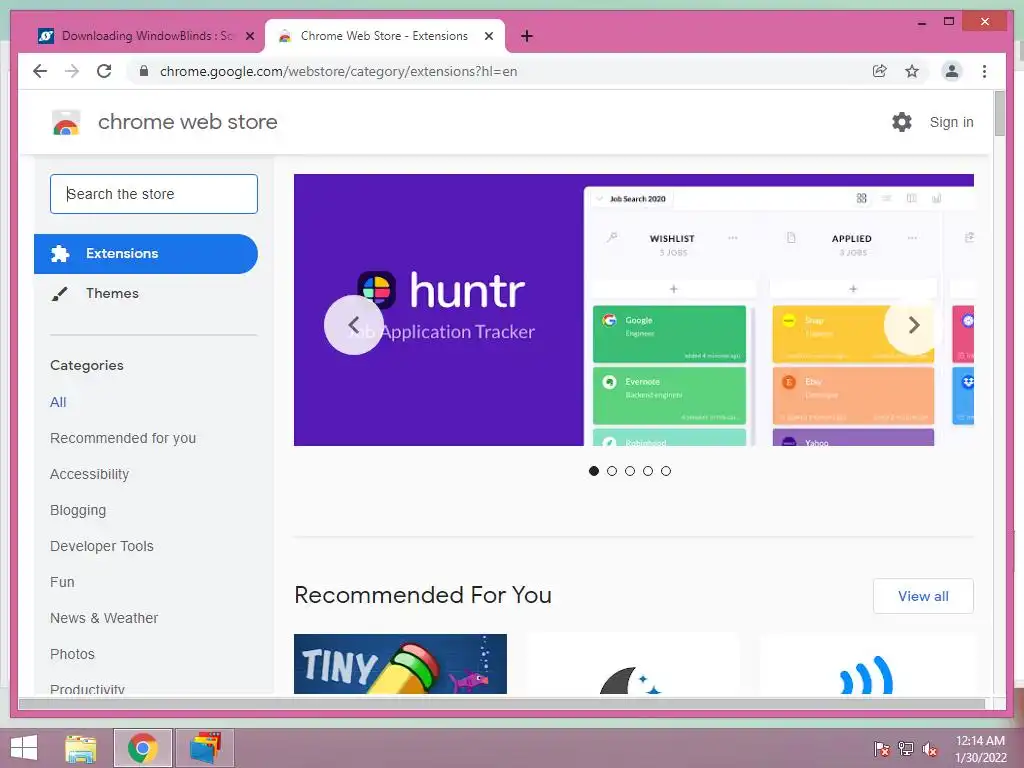
Task: Choose the Developer Tools category
Action: (x=102, y=546)
